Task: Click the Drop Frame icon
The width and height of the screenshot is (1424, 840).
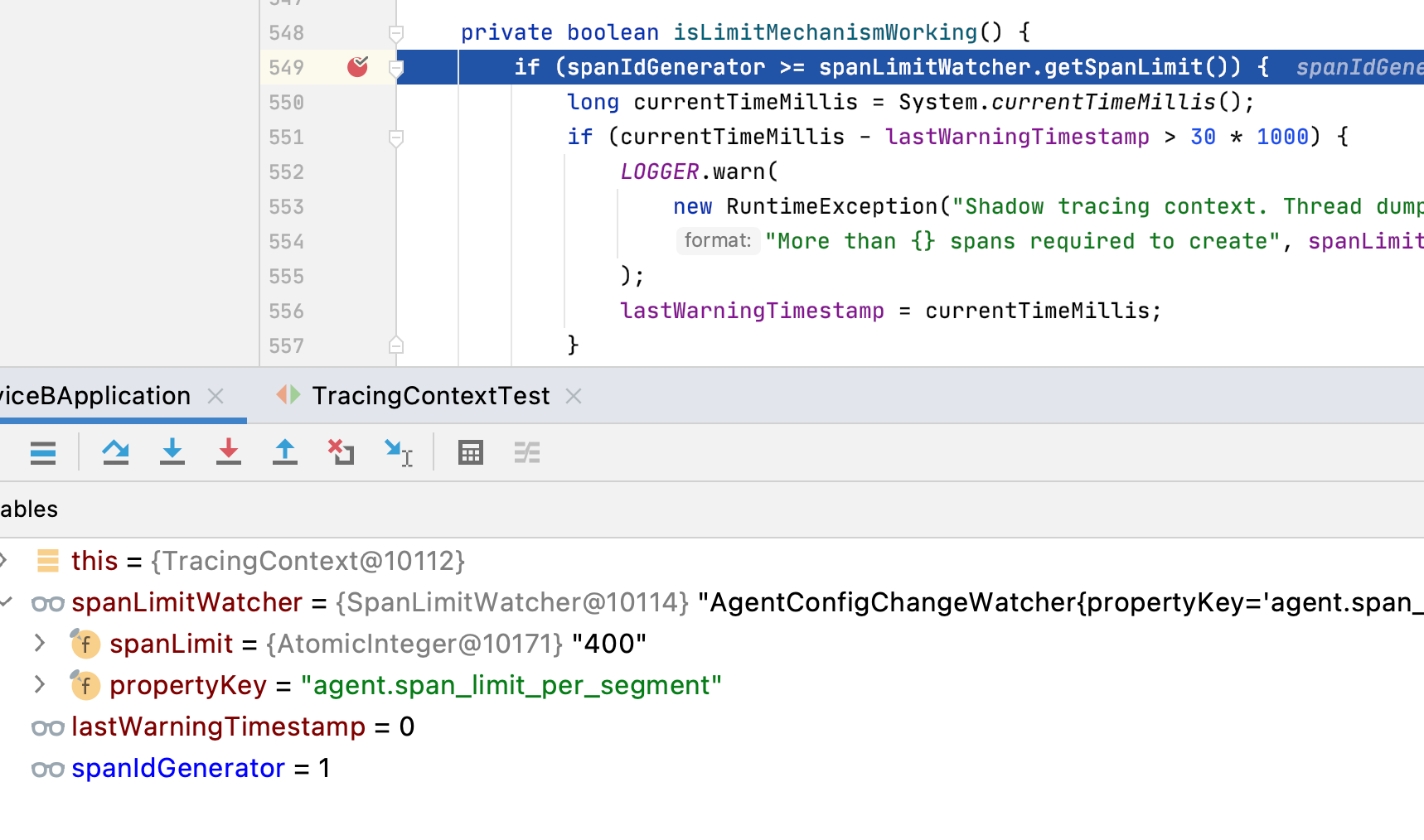Action: (341, 452)
